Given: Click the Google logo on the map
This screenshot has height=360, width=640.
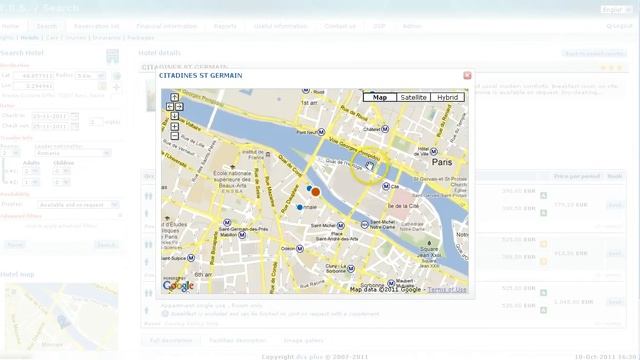Looking at the screenshot, I should [178, 286].
